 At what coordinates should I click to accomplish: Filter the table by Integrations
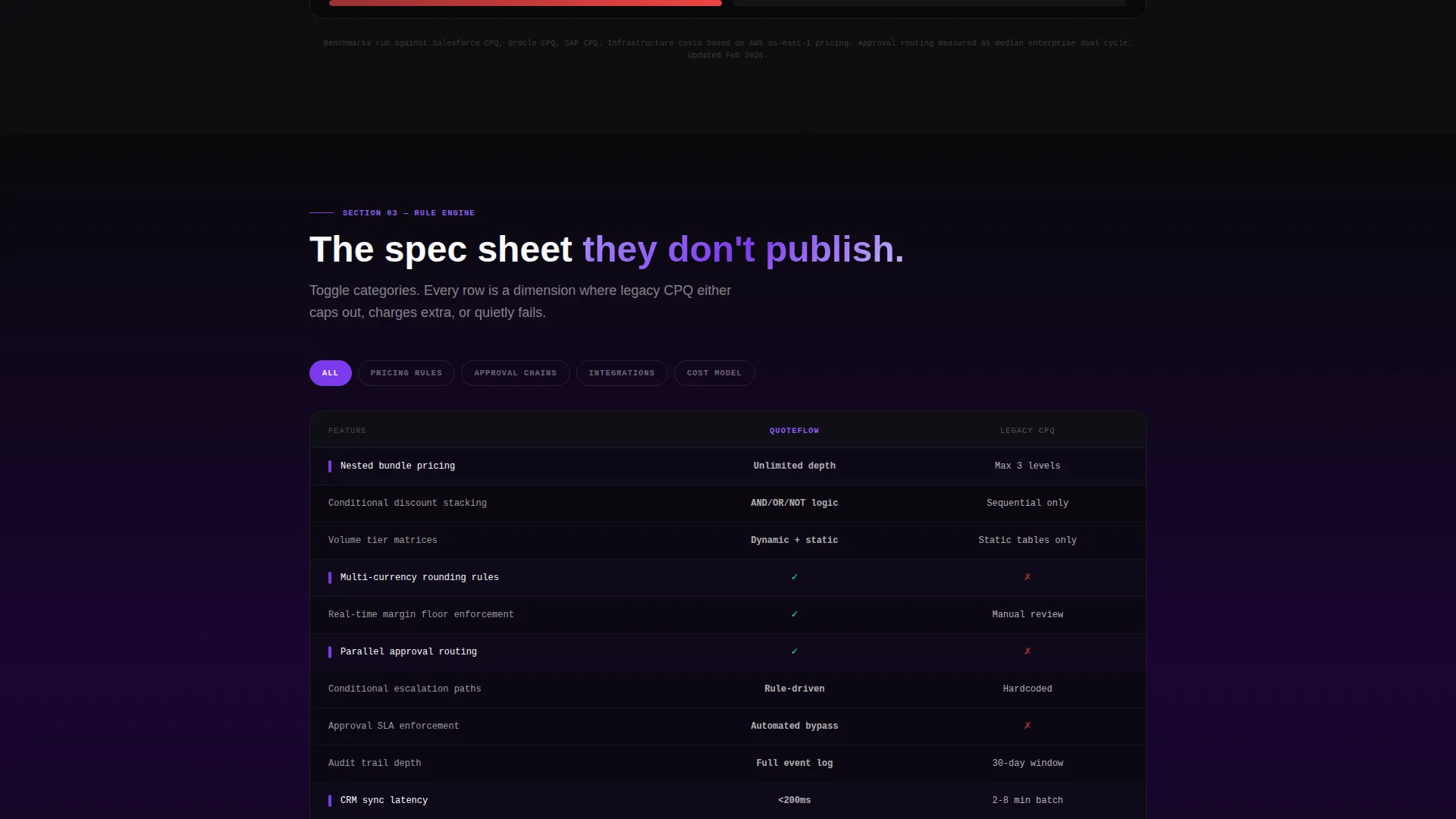click(621, 373)
